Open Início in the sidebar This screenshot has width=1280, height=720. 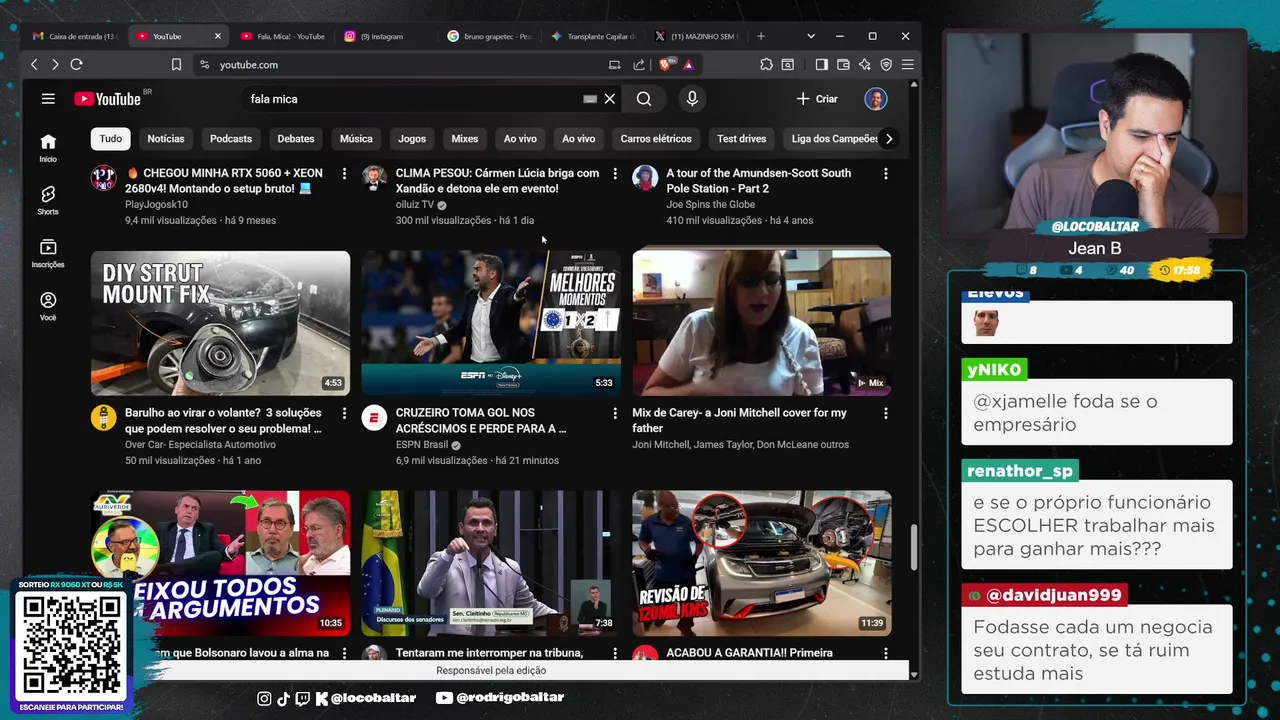48,148
